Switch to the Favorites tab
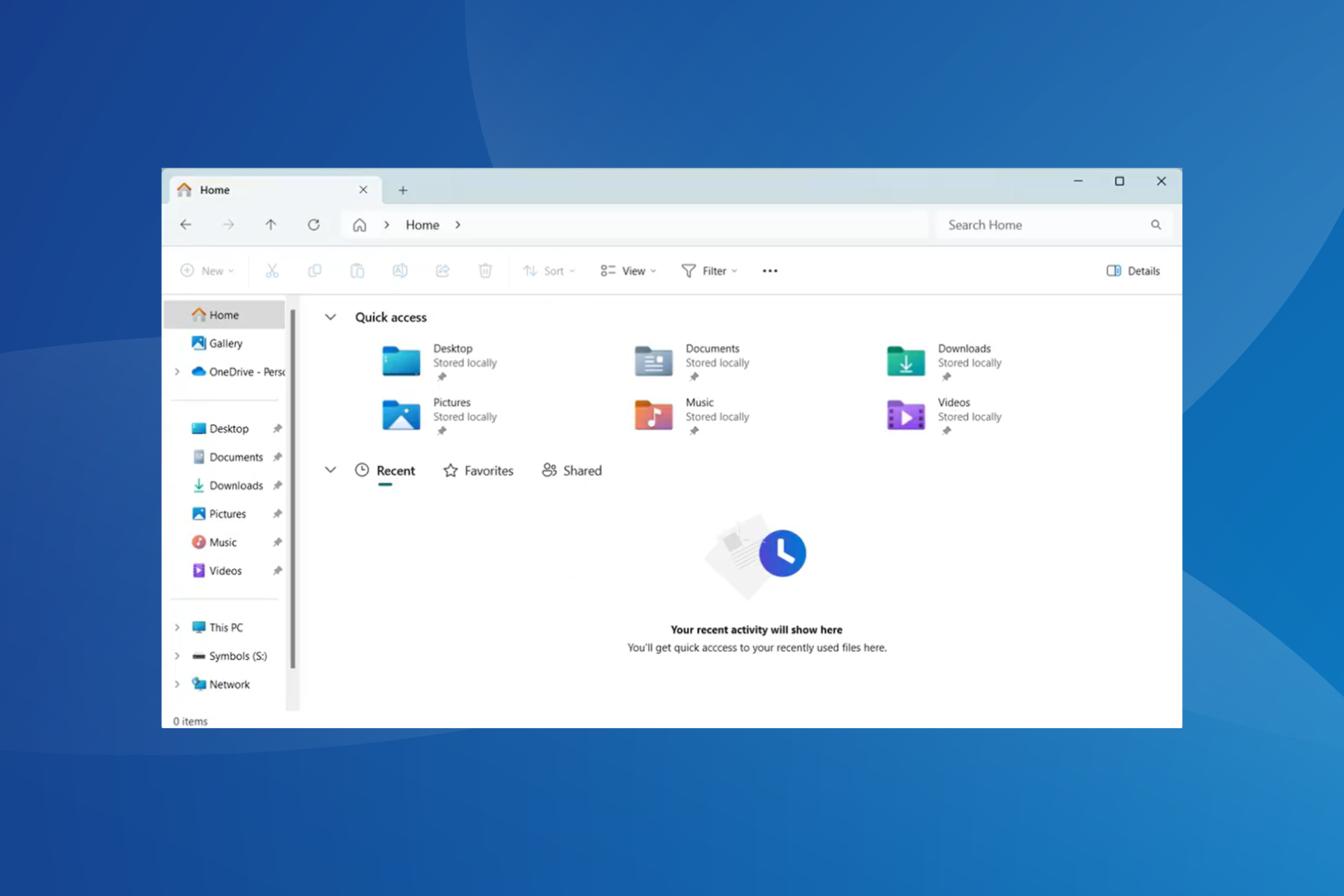This screenshot has width=1344, height=896. [478, 470]
